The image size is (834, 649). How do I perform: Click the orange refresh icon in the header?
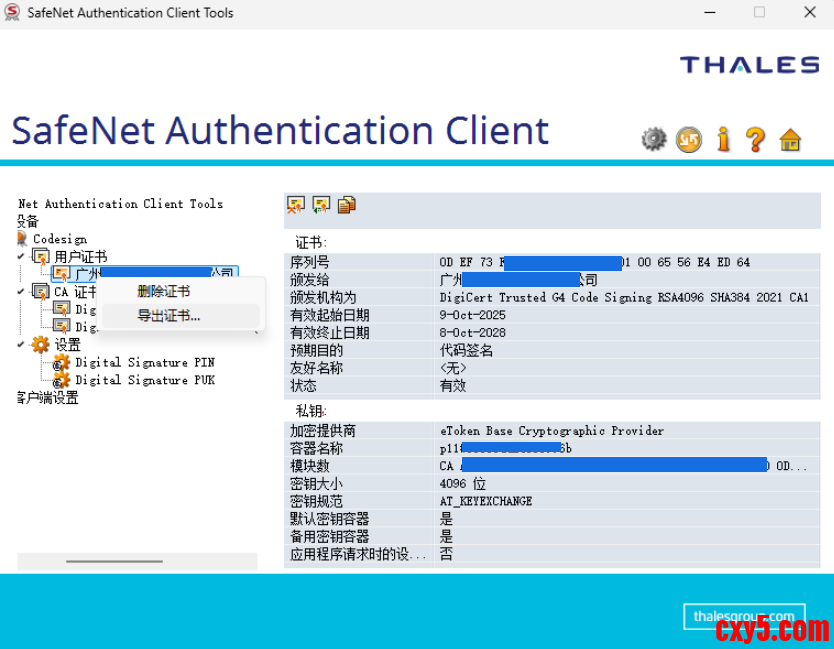tap(688, 140)
